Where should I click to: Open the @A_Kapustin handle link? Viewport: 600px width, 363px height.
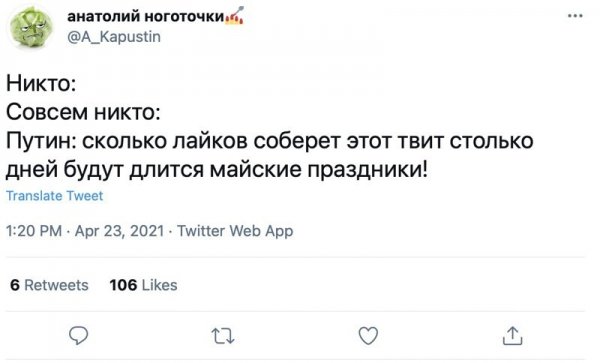click(114, 37)
